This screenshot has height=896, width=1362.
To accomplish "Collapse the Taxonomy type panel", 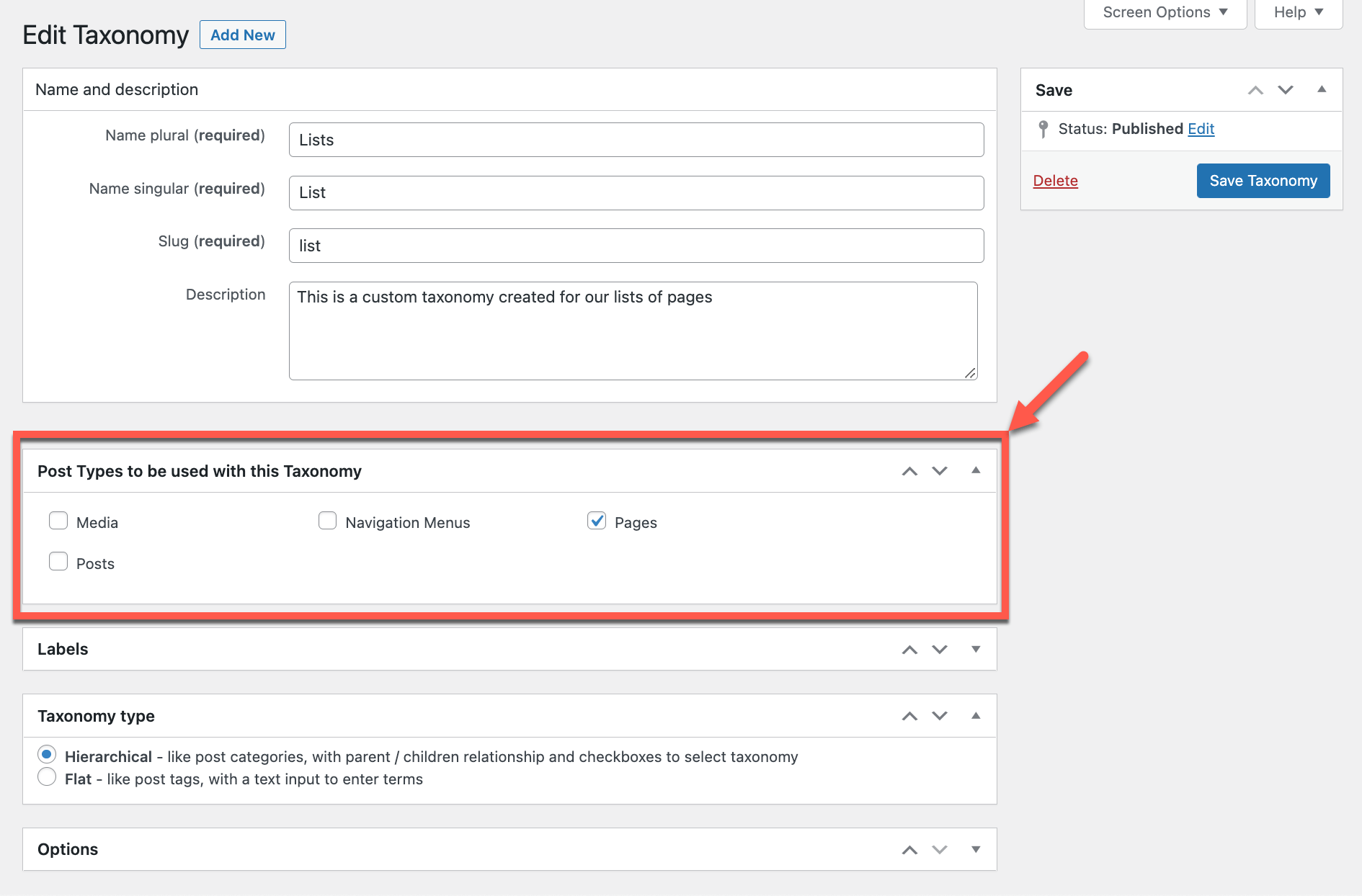I will tap(976, 715).
